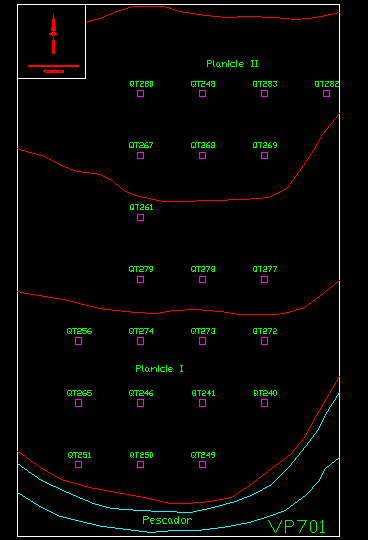This screenshot has width=368, height=540.
Task: Select the QT250 text label
Action: tap(141, 455)
